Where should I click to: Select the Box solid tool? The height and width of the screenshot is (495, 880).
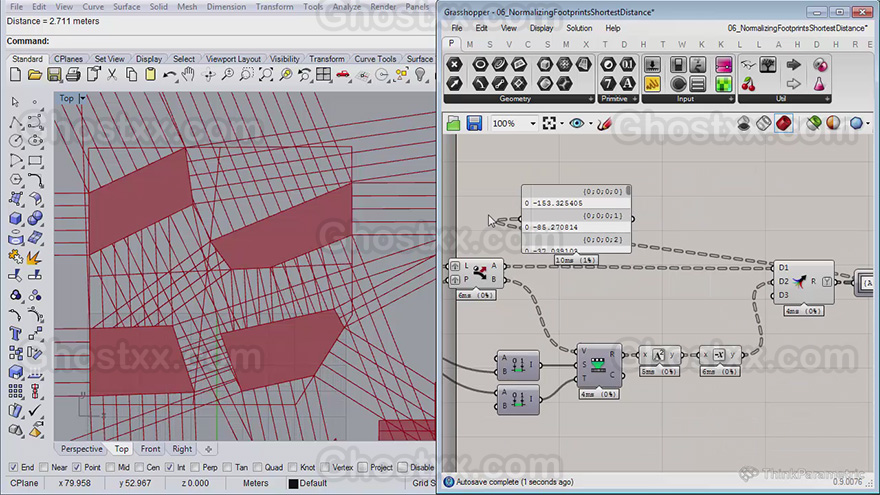(16, 218)
